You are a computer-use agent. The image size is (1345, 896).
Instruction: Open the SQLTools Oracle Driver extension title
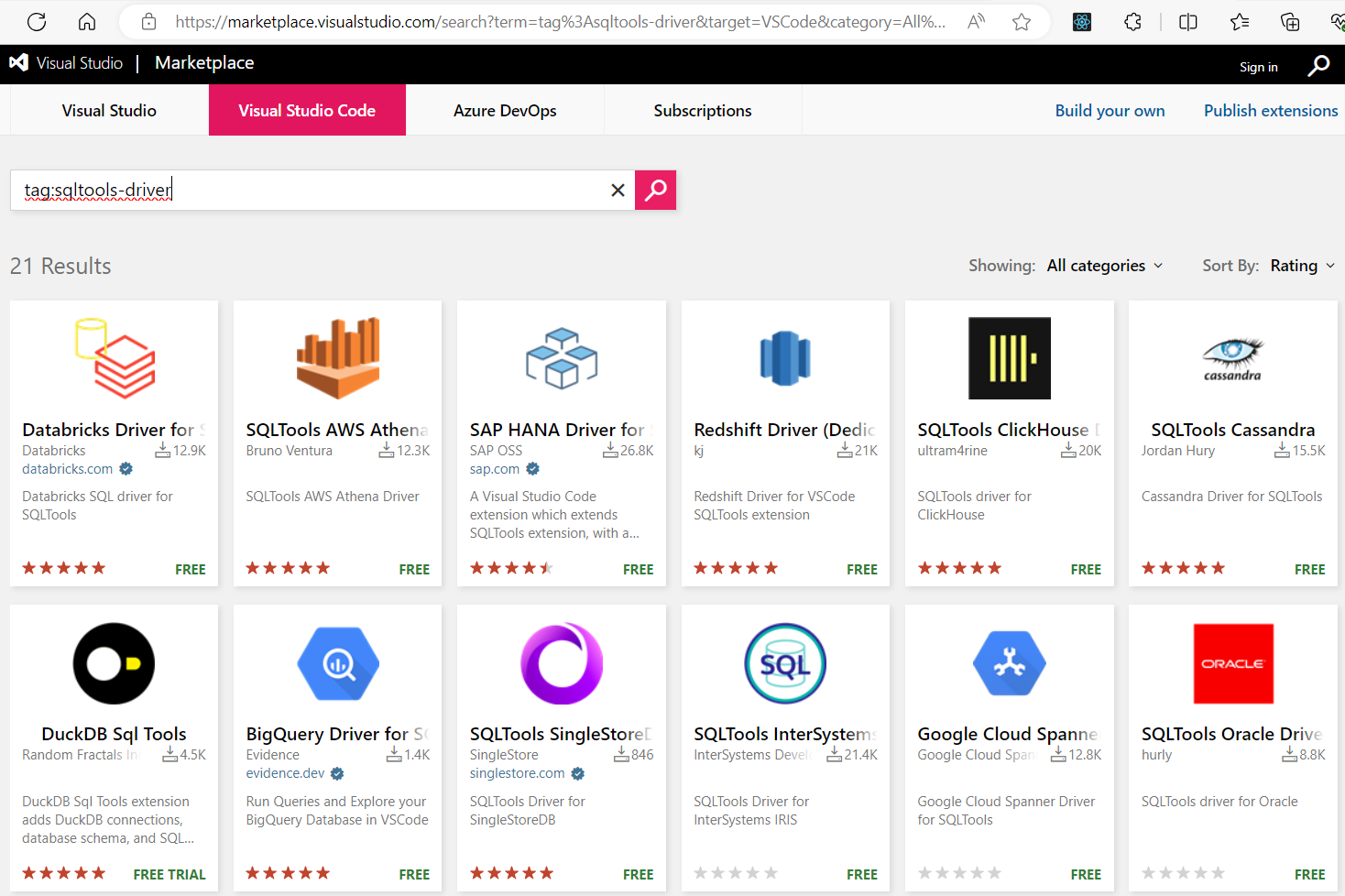1231,734
